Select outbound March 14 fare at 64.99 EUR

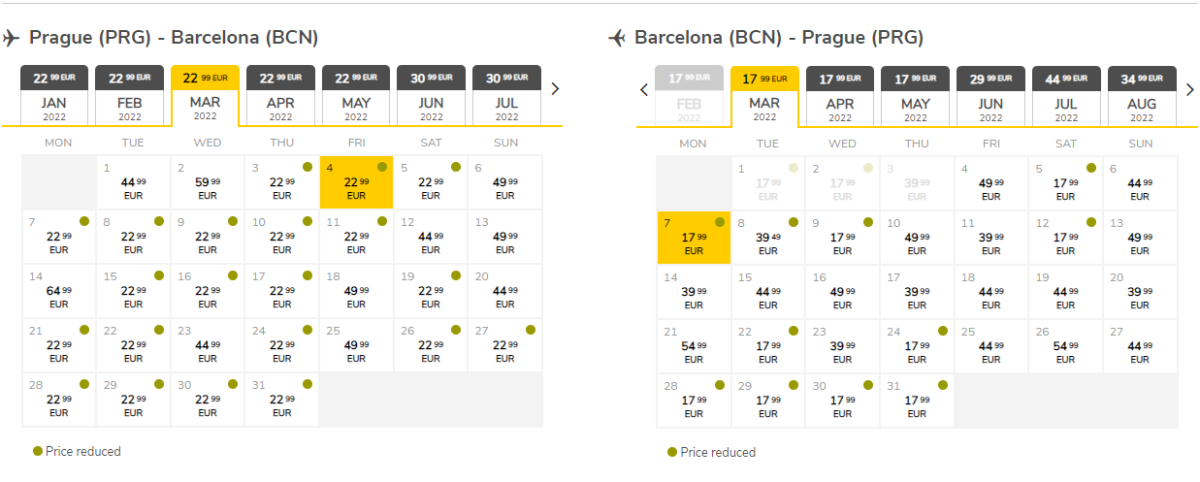(x=59, y=291)
